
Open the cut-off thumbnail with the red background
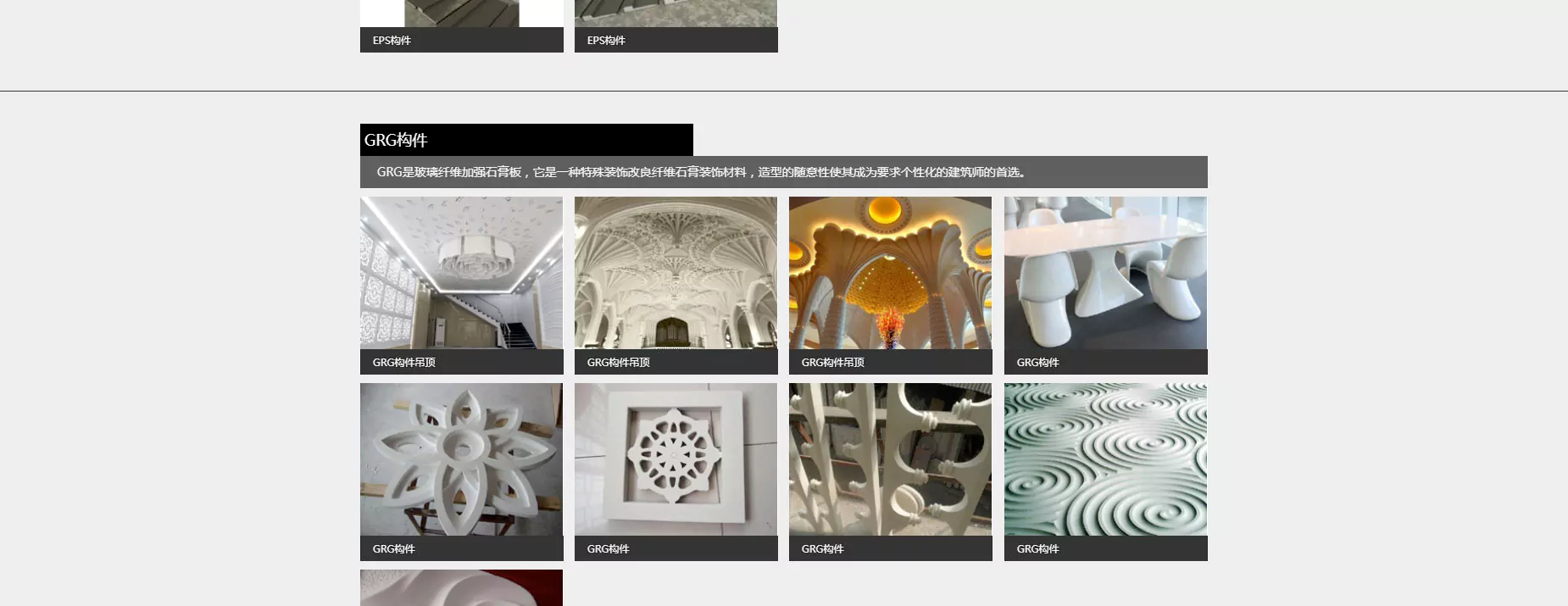click(x=461, y=587)
